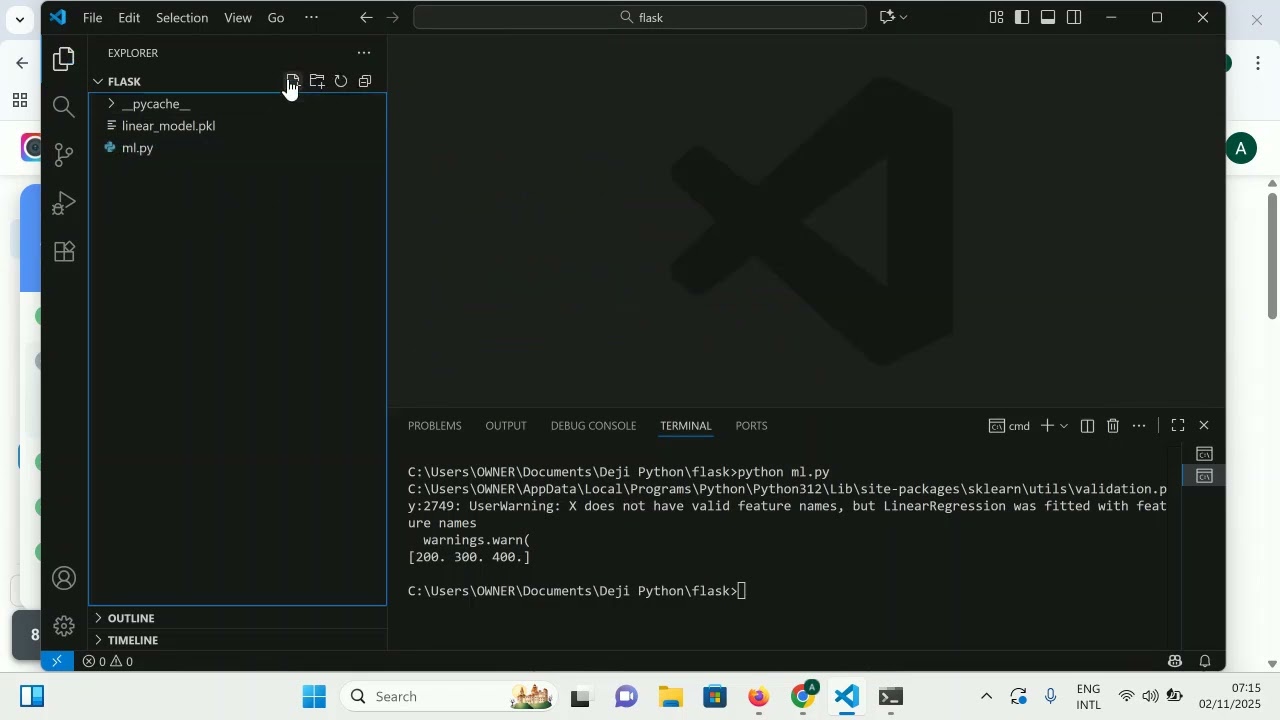
Task: Select the second cmd terminal in list
Action: pos(1204,476)
